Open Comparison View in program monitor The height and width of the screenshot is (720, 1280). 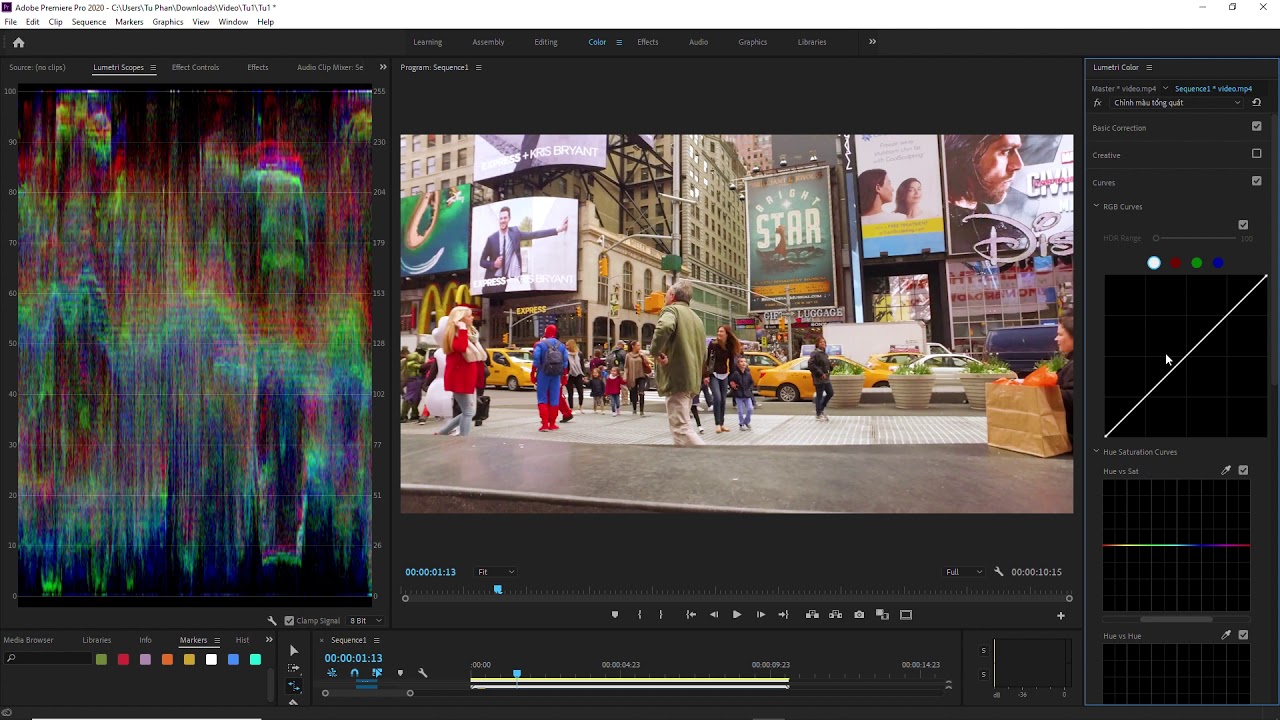click(882, 615)
